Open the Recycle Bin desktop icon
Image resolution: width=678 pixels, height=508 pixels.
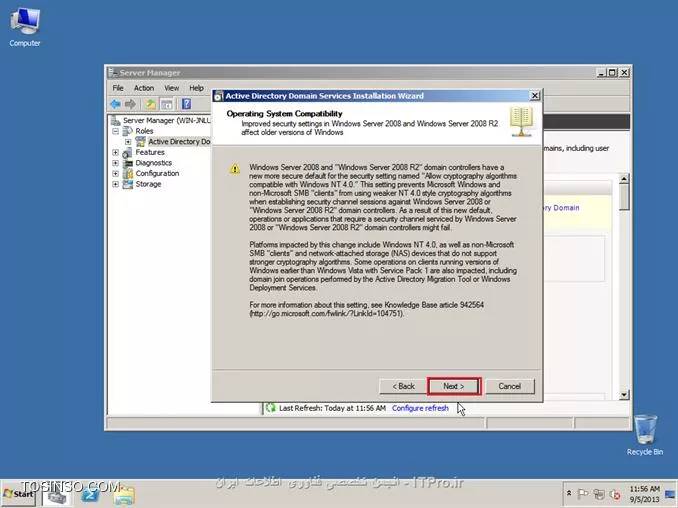(x=645, y=434)
